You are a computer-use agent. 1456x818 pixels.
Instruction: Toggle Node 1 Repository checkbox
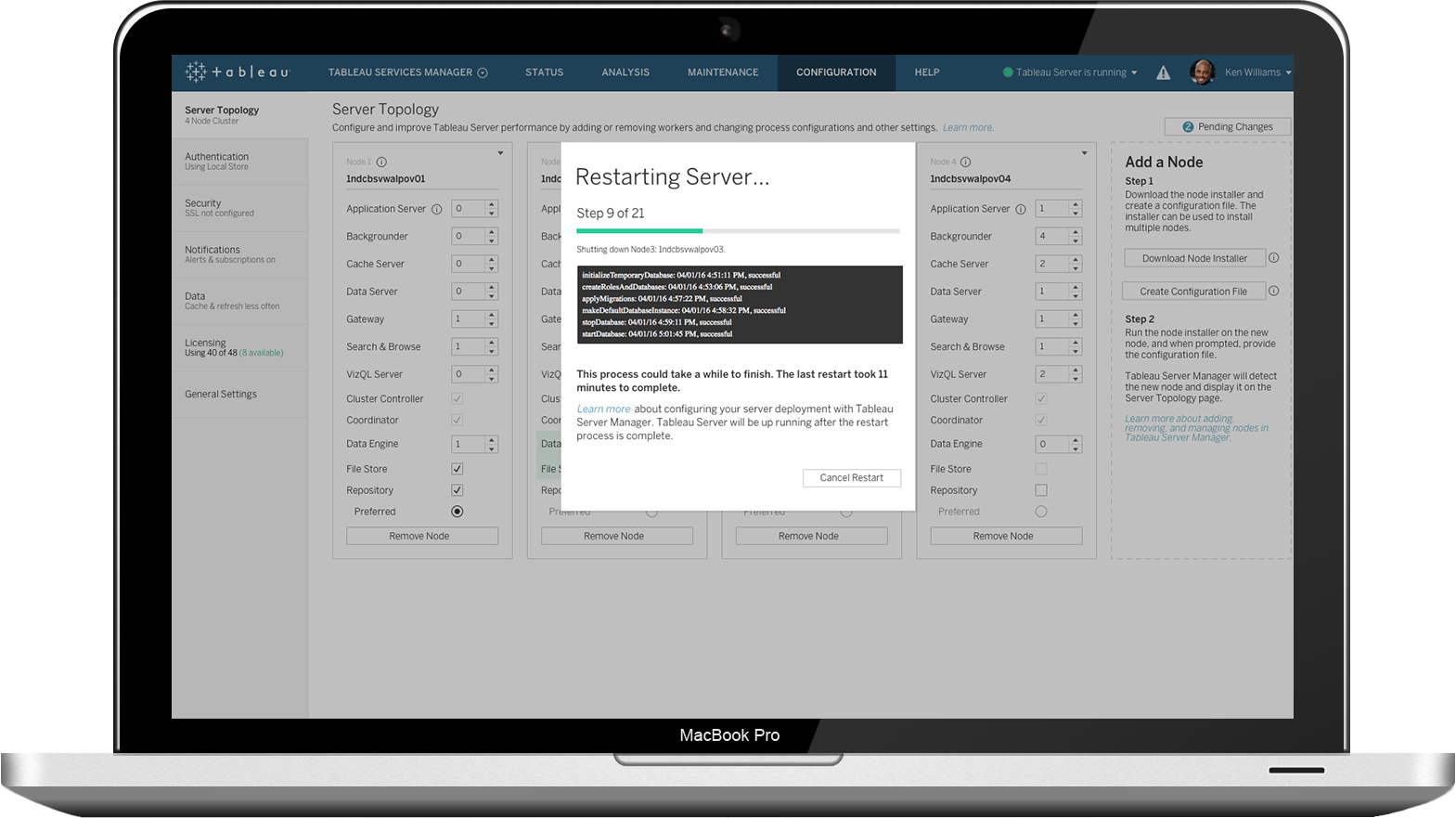point(457,490)
